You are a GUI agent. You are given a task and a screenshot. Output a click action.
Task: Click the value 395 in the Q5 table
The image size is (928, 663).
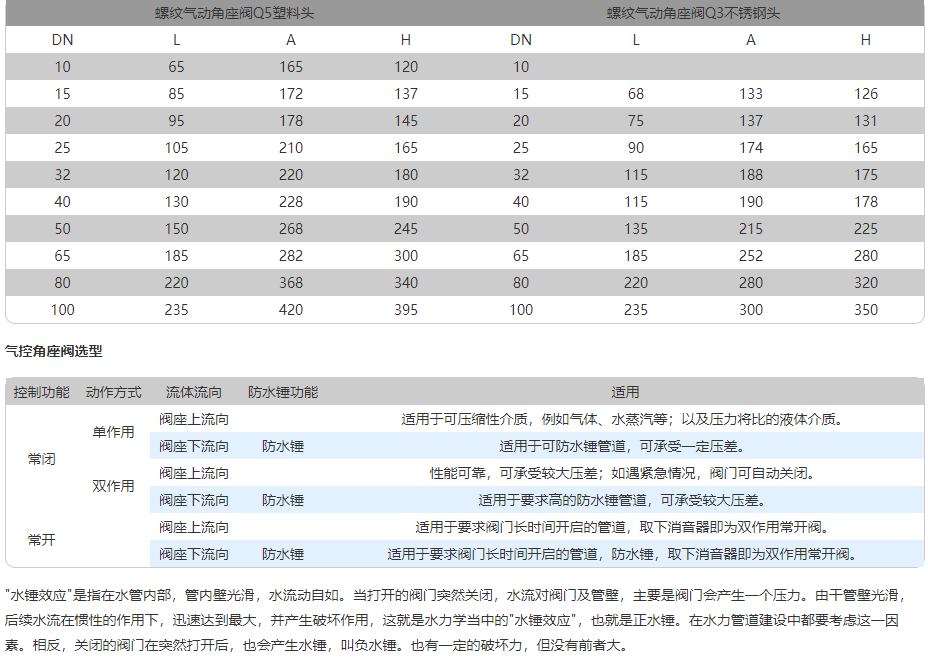coord(405,310)
